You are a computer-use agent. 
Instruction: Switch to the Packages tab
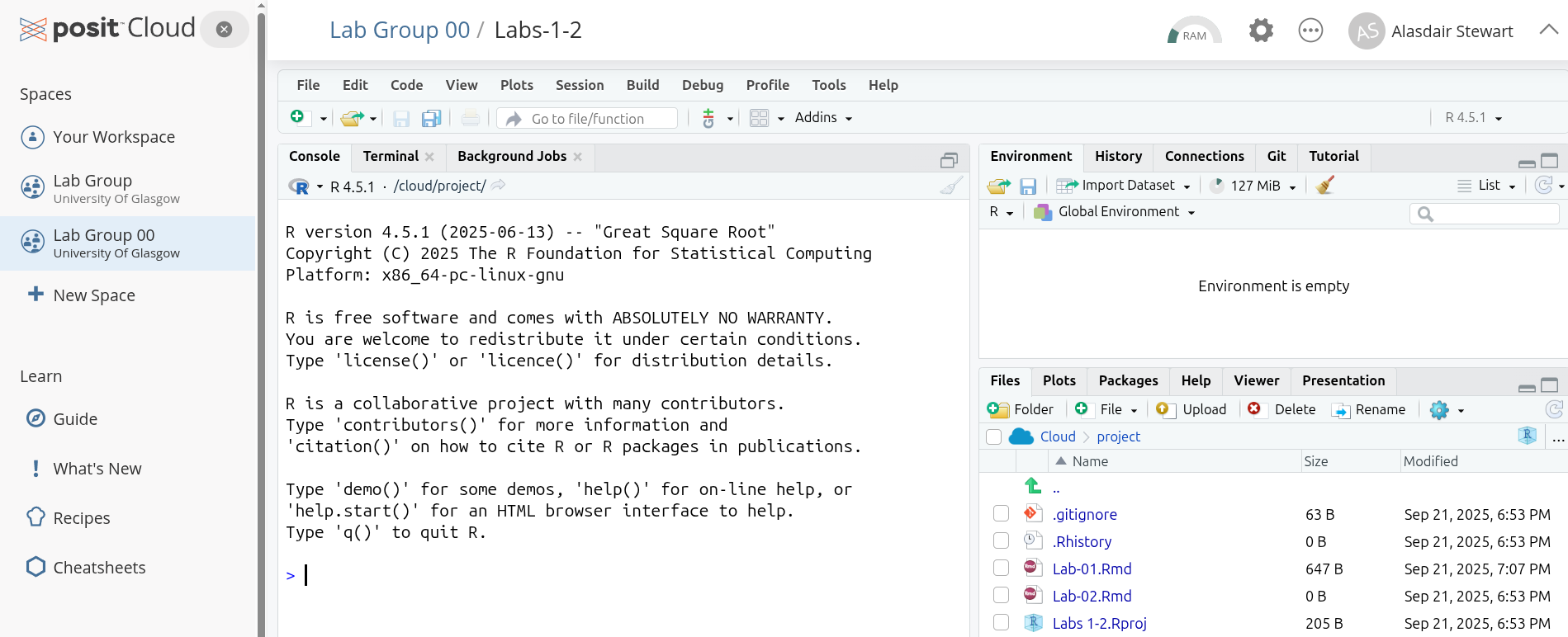pos(1128,380)
